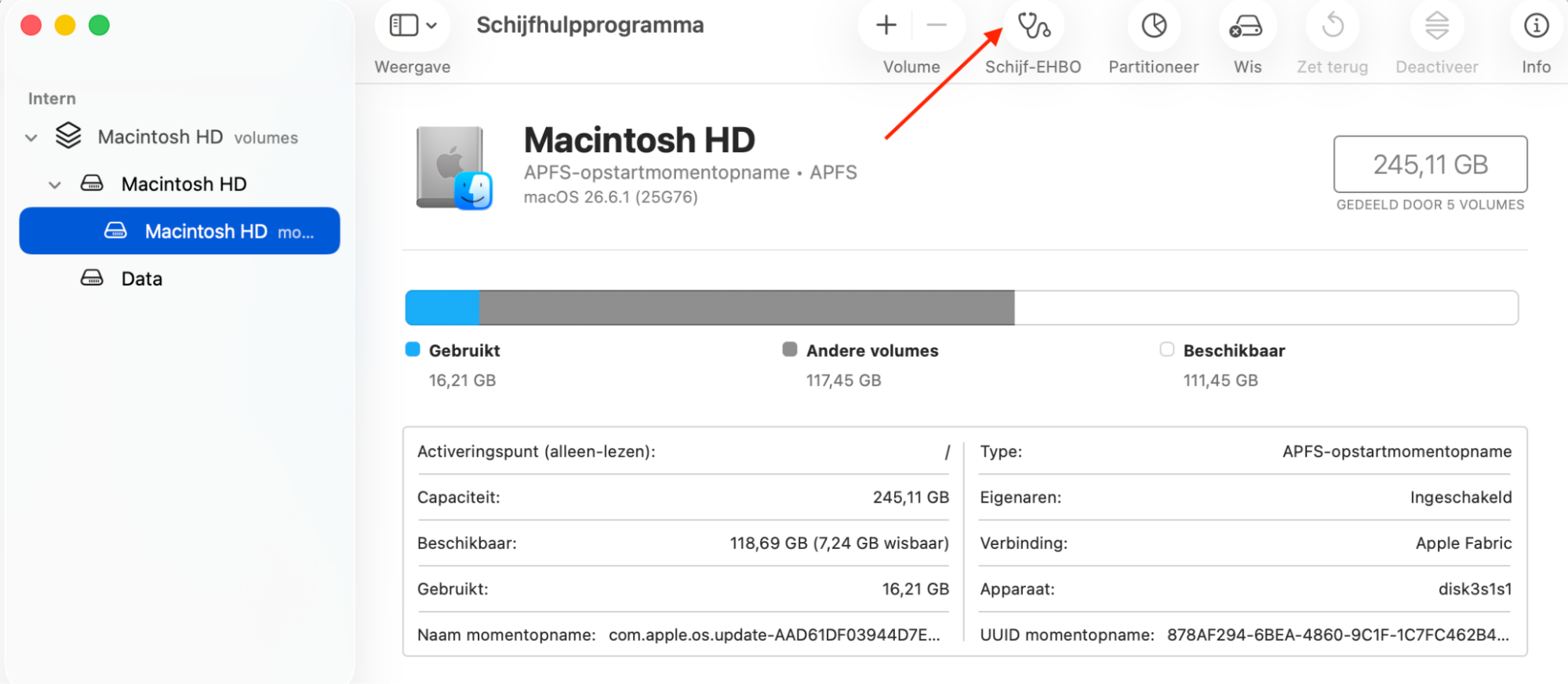Viewport: 1568px width, 684px height.
Task: Click the add volume plus icon
Action: (886, 26)
